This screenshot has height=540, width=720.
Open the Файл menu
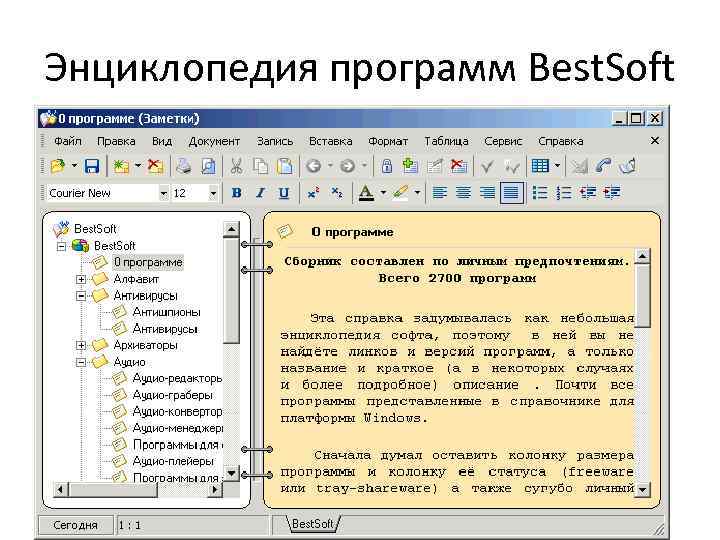(x=68, y=141)
